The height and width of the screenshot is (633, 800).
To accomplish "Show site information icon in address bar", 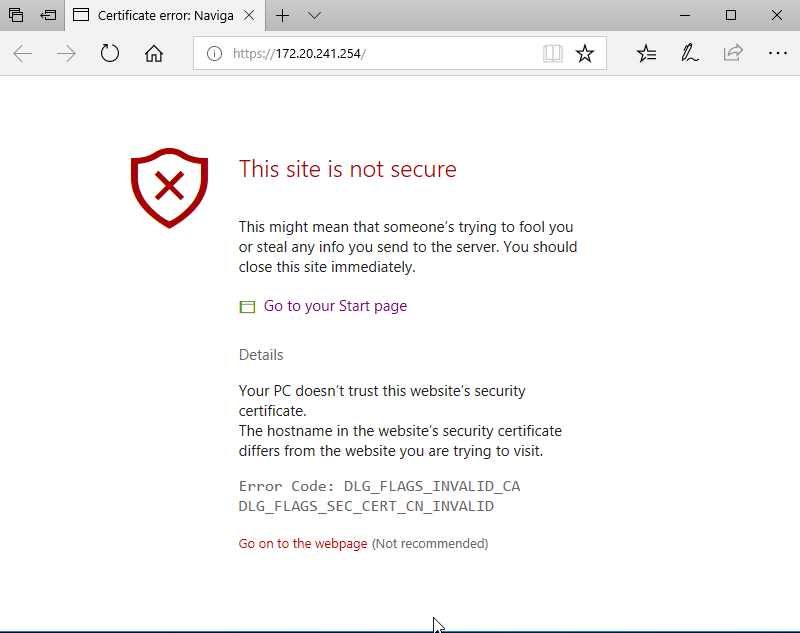I will click(214, 53).
